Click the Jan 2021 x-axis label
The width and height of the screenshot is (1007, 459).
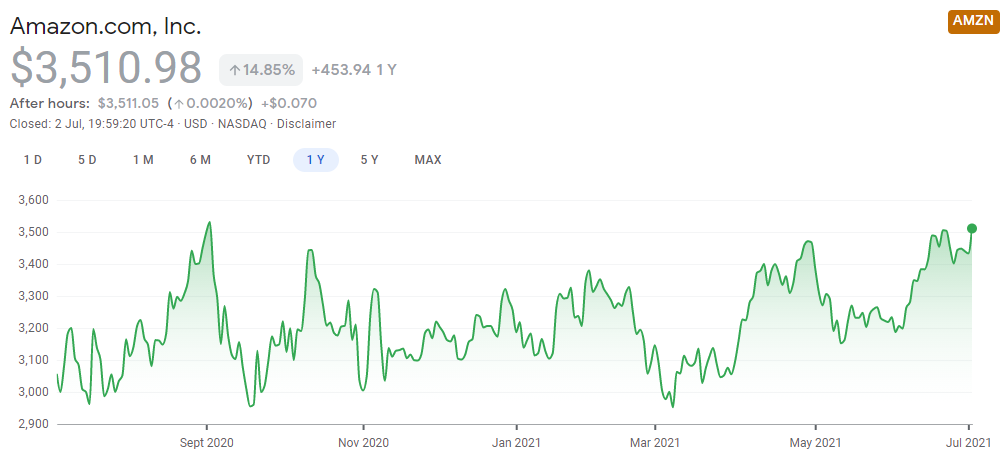point(516,443)
